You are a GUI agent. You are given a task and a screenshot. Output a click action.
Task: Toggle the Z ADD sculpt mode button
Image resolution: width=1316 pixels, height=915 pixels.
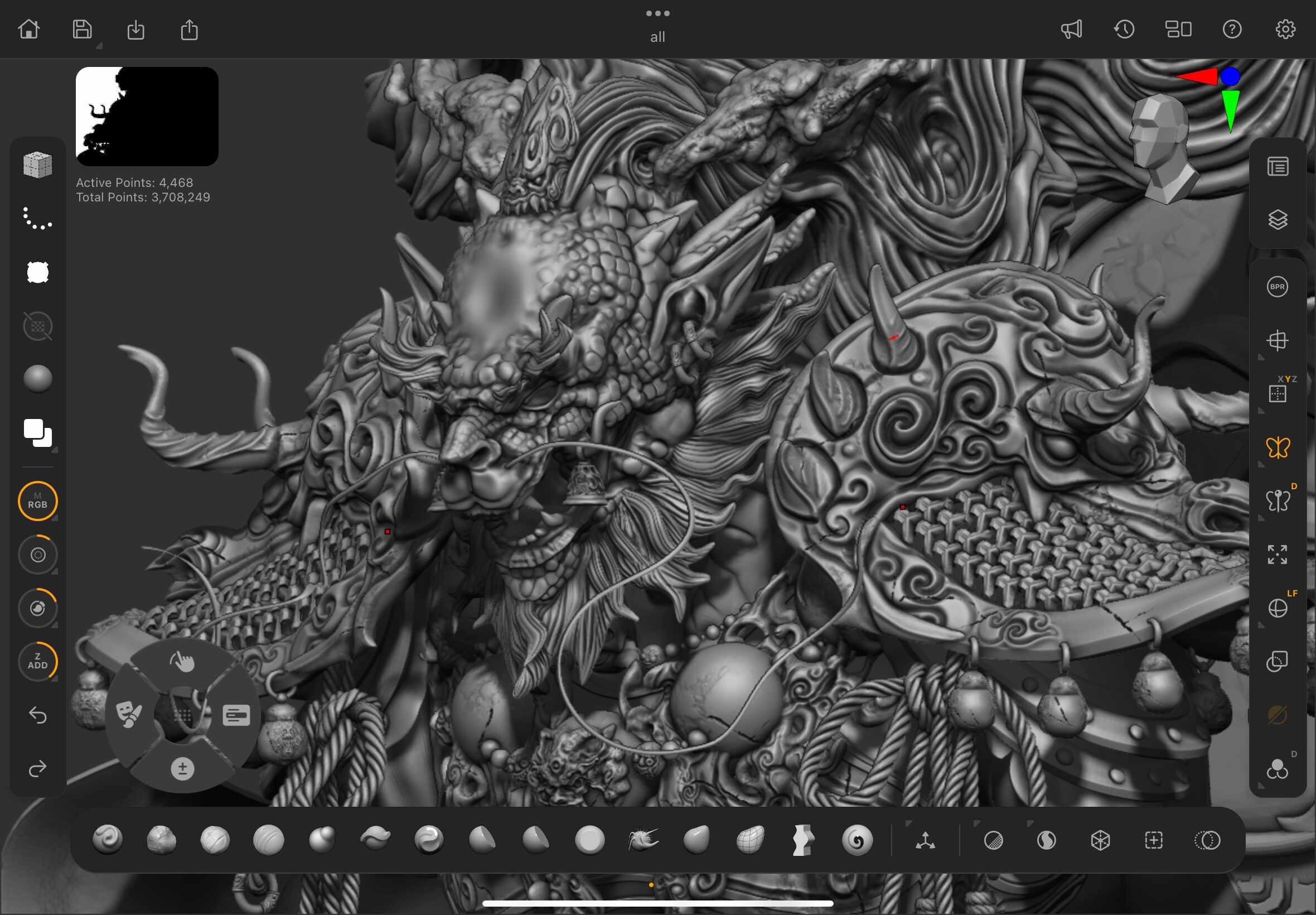38,662
